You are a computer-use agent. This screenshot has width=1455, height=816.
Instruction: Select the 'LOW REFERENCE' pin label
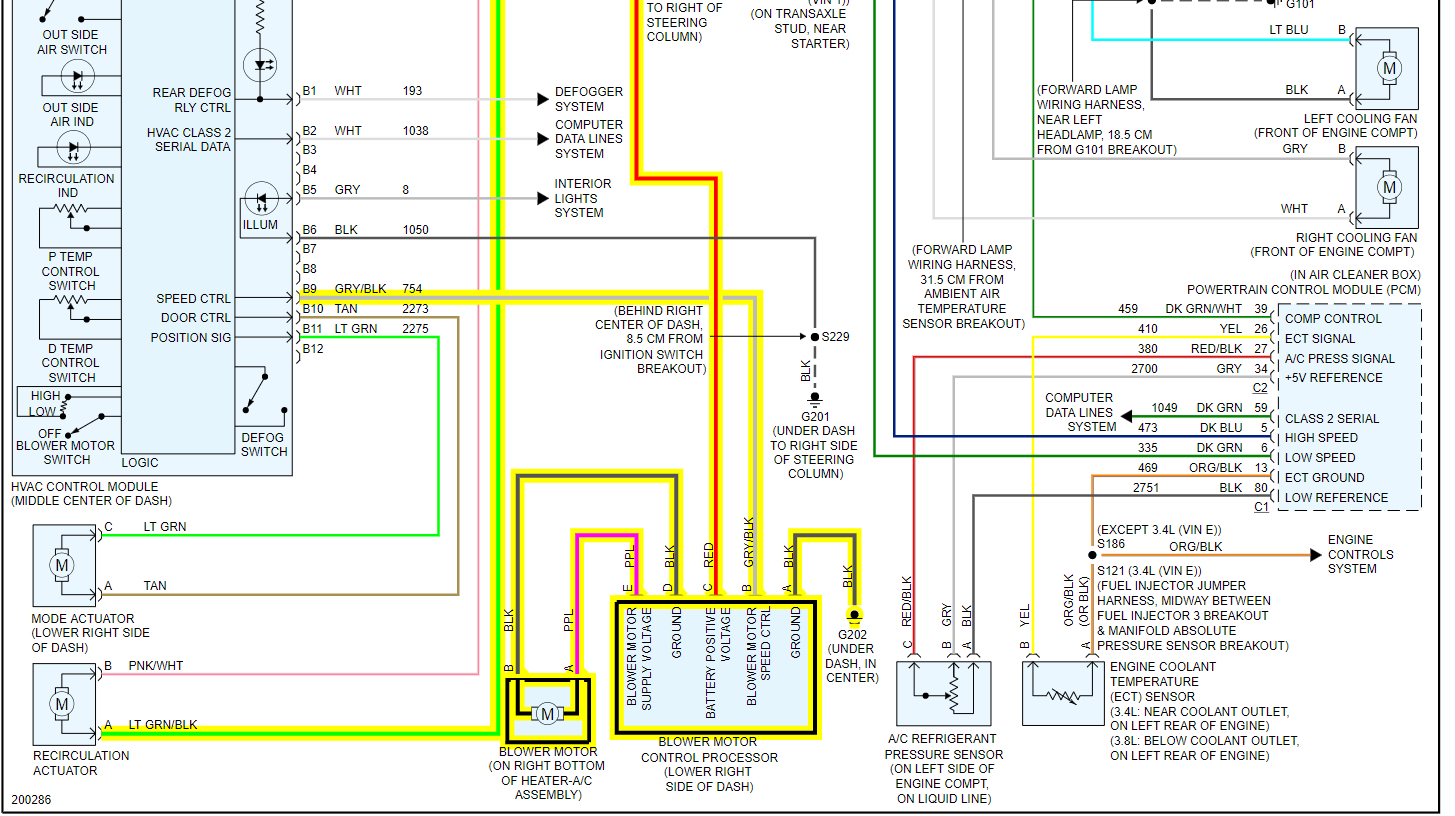[x=1336, y=497]
